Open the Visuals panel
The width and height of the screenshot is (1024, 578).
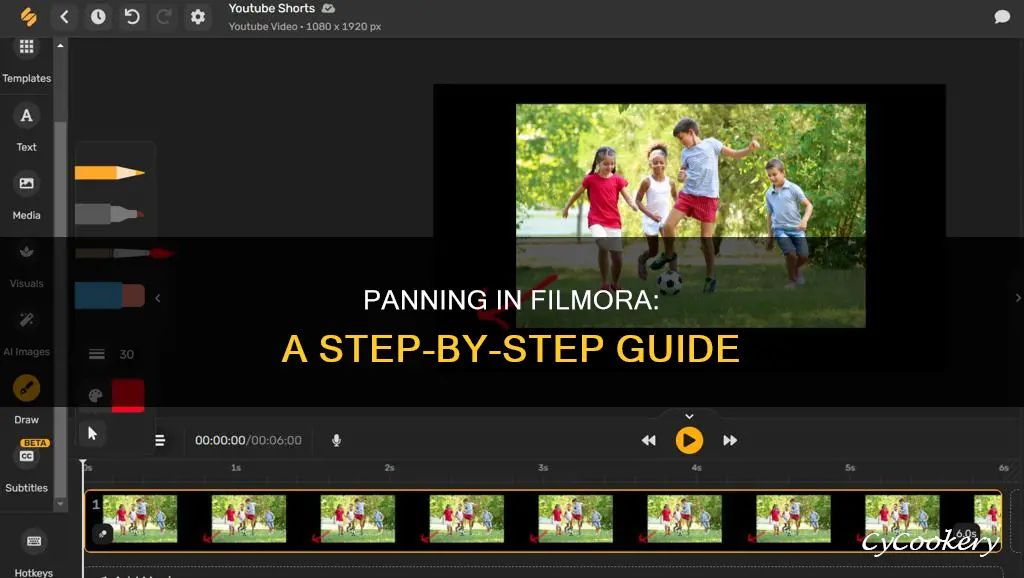point(26,265)
